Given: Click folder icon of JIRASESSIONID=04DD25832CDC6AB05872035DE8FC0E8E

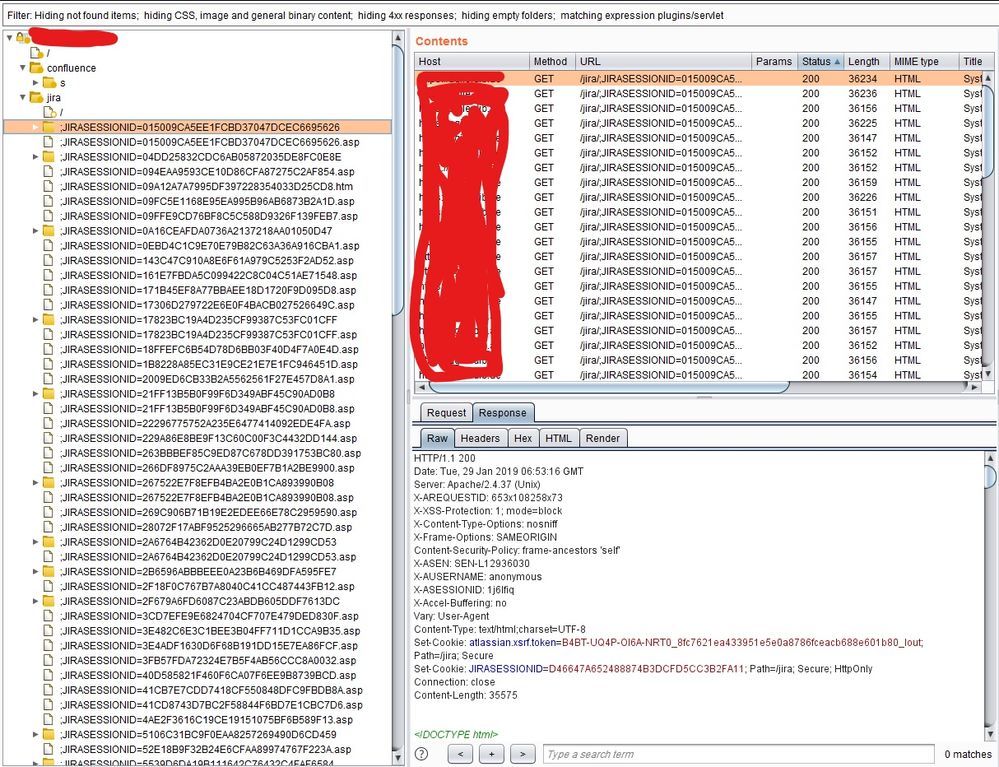Looking at the screenshot, I should [48, 156].
